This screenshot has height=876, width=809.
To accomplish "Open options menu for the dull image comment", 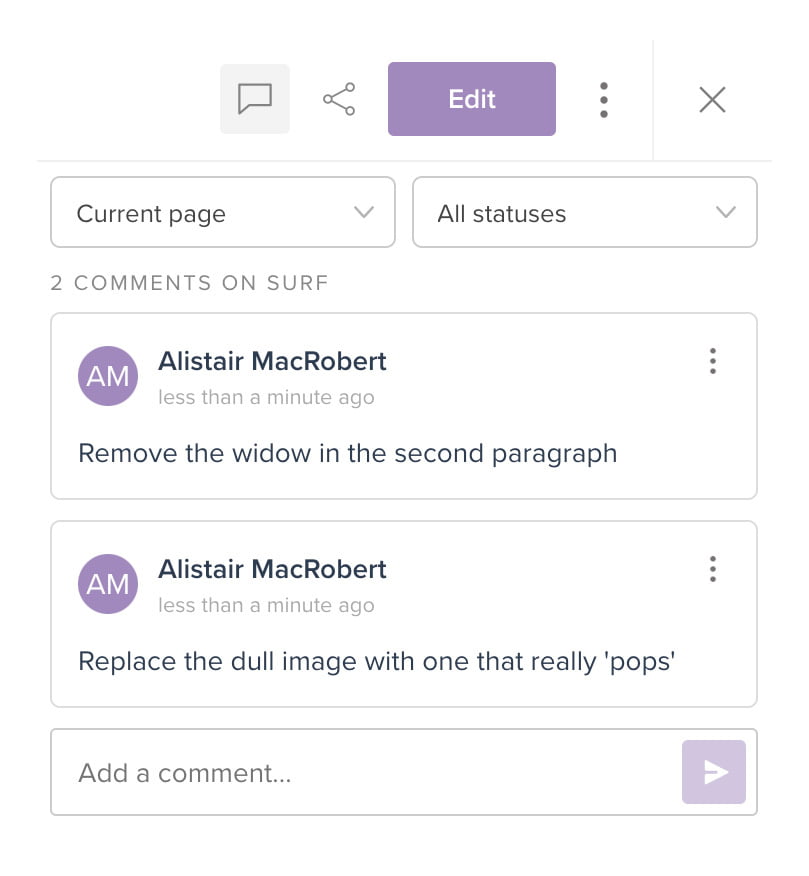I will point(712,569).
